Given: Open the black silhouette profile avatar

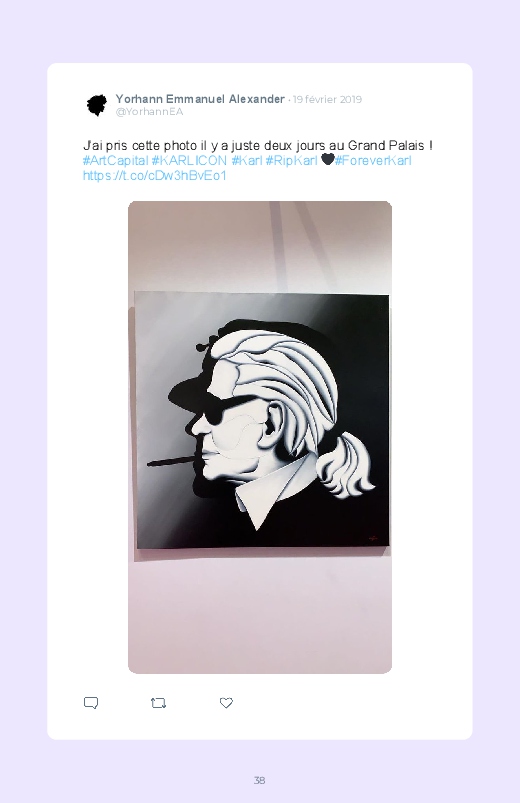Looking at the screenshot, I should [97, 105].
